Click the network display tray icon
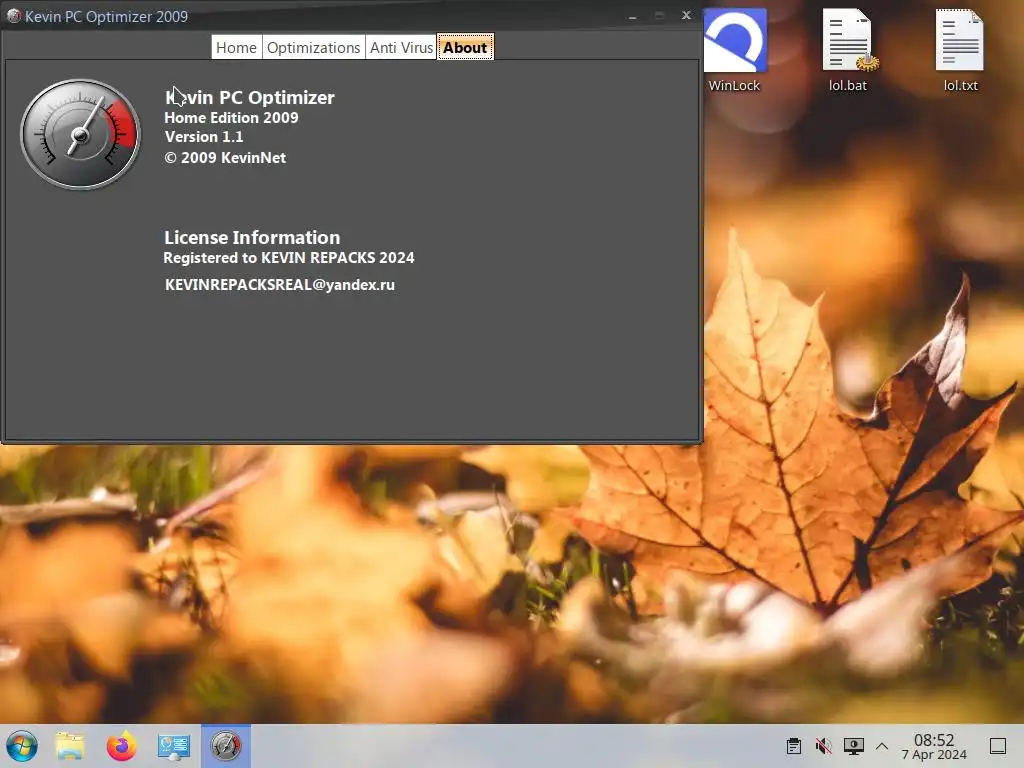1024x768 pixels. point(854,746)
